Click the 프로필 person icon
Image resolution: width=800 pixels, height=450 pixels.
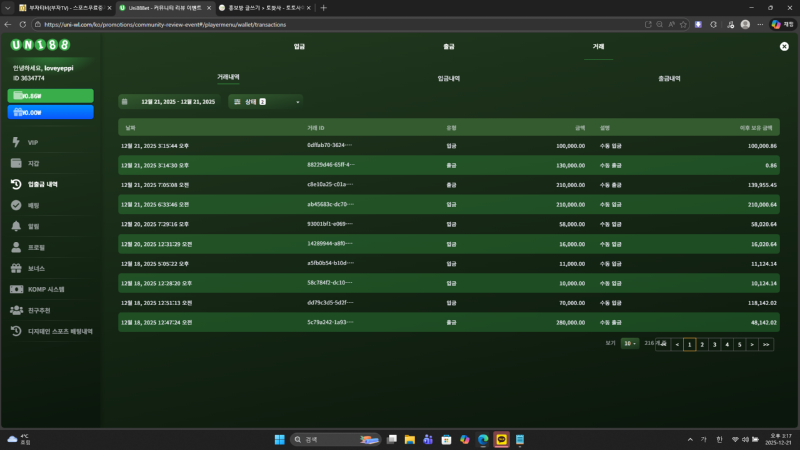(16, 247)
